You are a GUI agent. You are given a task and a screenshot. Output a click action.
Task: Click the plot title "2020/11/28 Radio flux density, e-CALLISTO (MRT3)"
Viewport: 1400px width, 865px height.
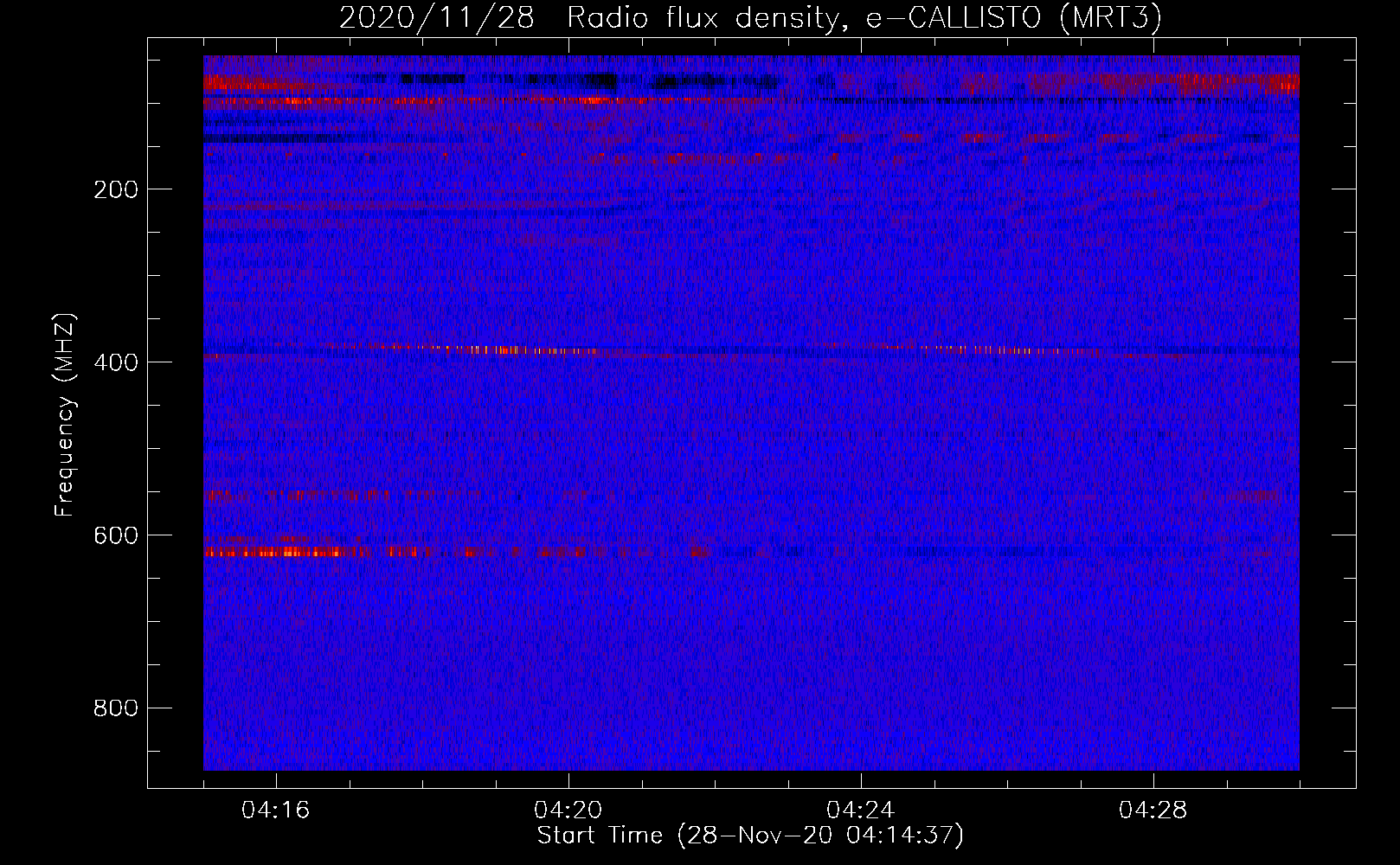(x=750, y=17)
